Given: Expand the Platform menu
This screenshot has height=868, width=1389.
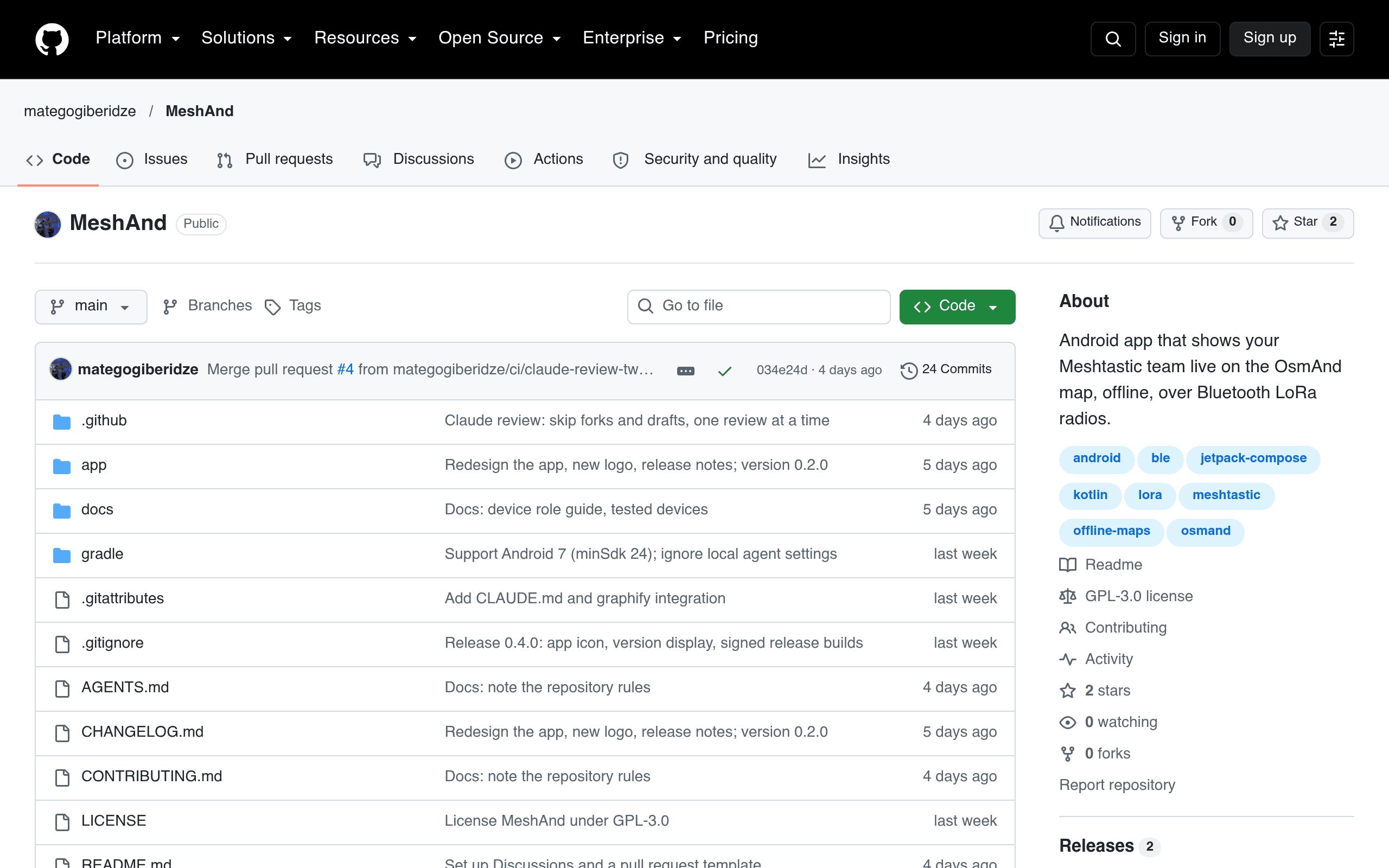Looking at the screenshot, I should pyautogui.click(x=138, y=38).
